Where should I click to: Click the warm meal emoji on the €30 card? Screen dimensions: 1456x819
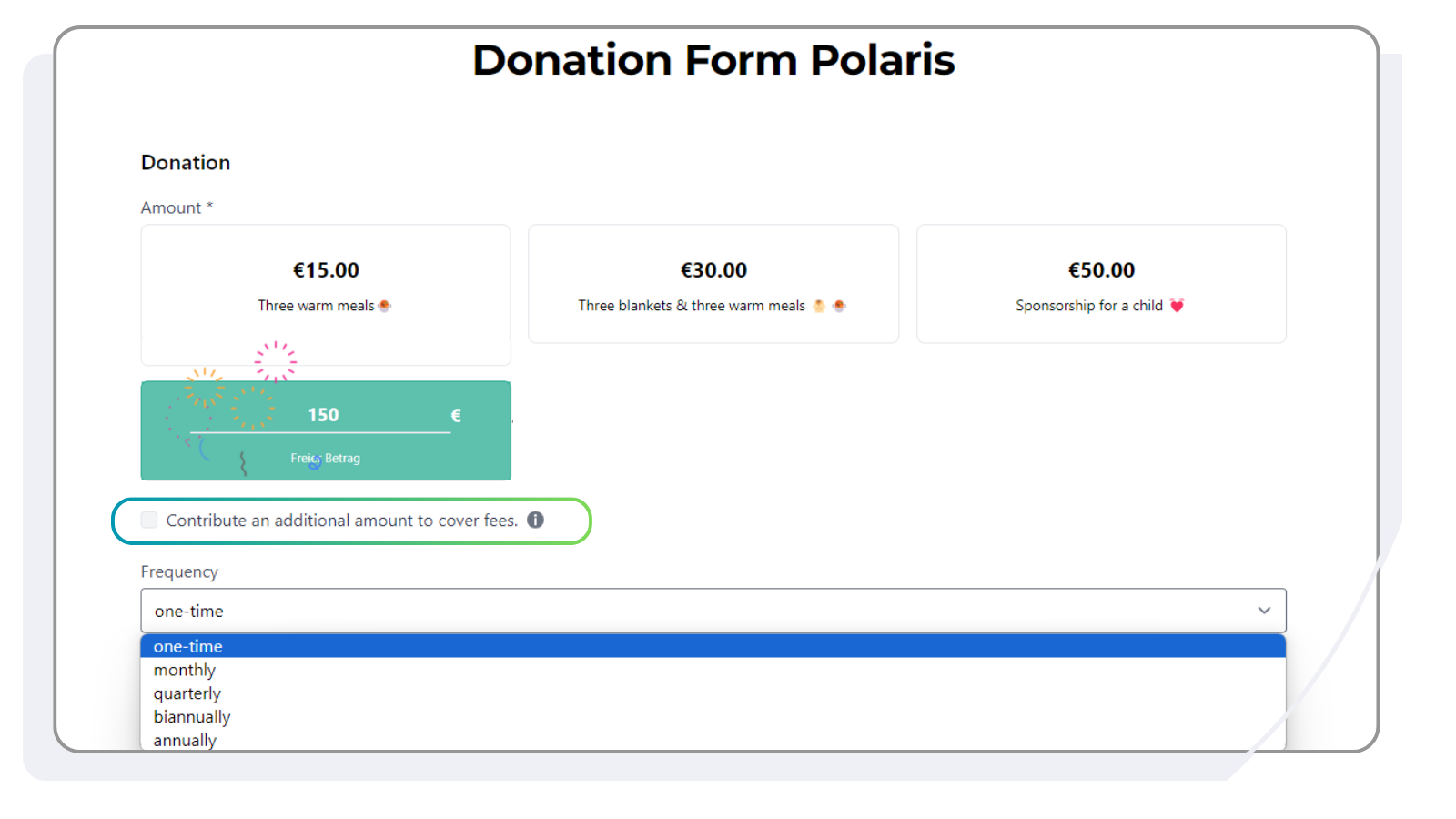click(839, 306)
